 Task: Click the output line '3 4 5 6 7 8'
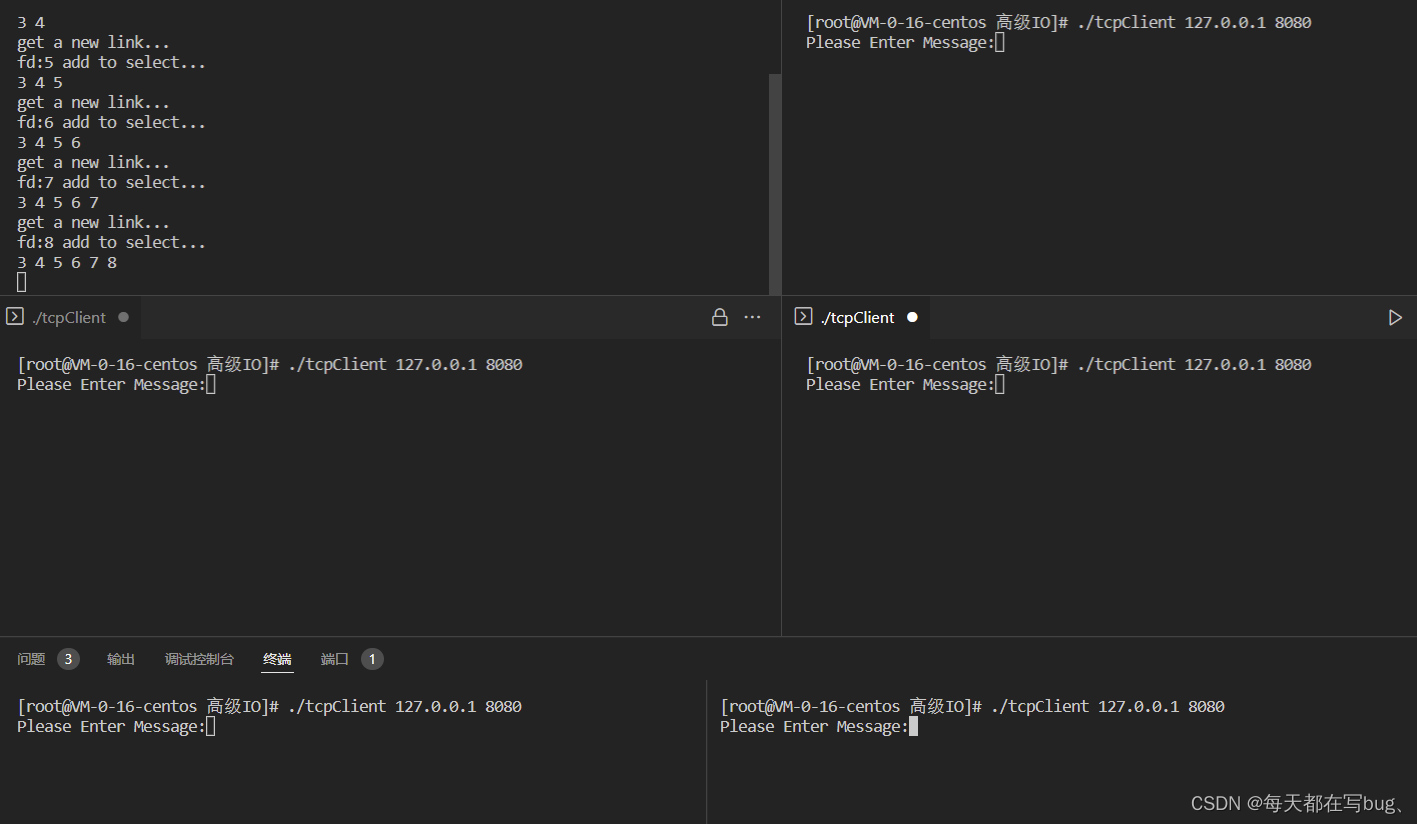point(67,262)
